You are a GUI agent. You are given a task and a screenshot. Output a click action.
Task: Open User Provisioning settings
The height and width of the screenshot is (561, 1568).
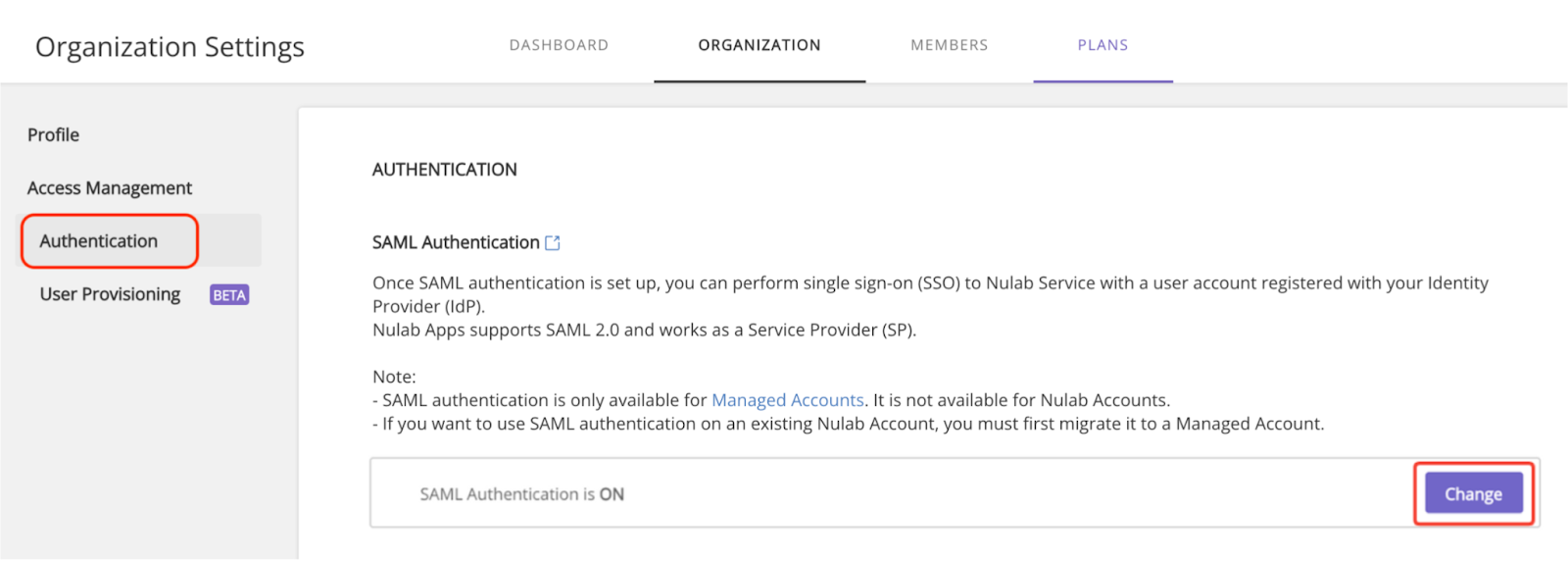(110, 294)
